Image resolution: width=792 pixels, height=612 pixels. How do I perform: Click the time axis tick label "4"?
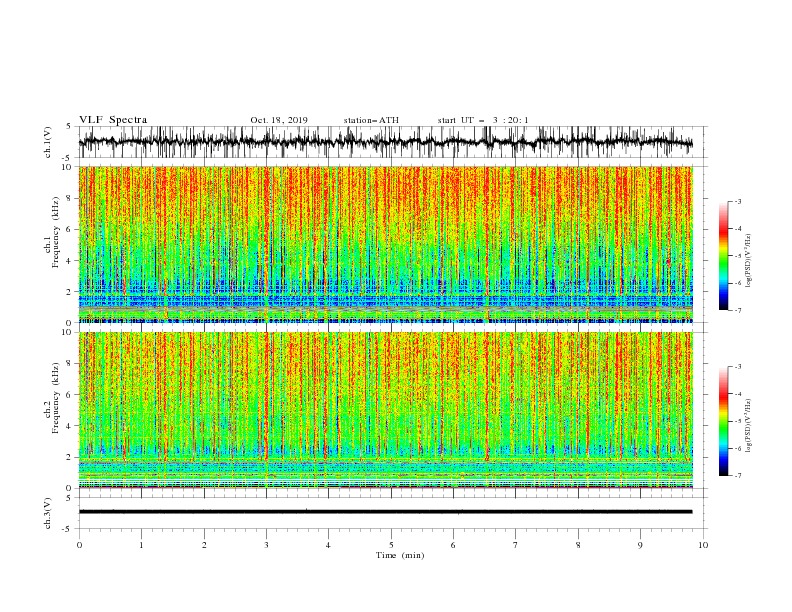pos(328,545)
